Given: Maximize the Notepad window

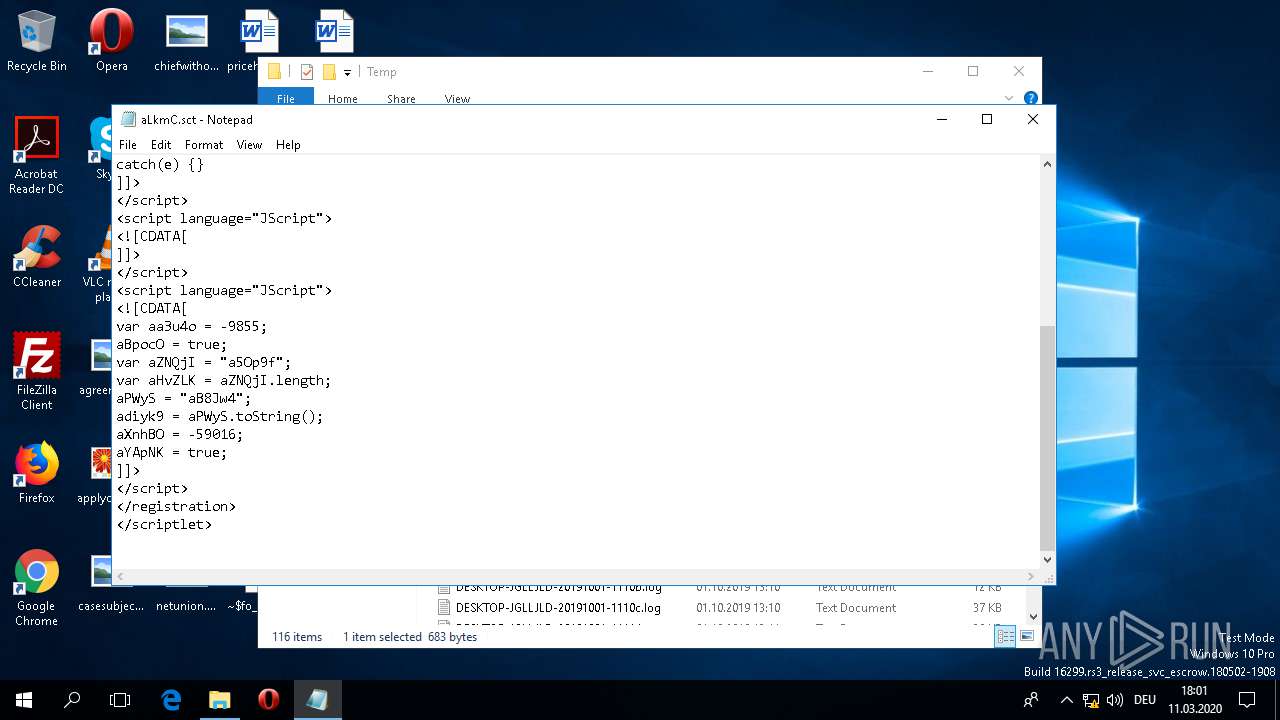Looking at the screenshot, I should tap(987, 119).
